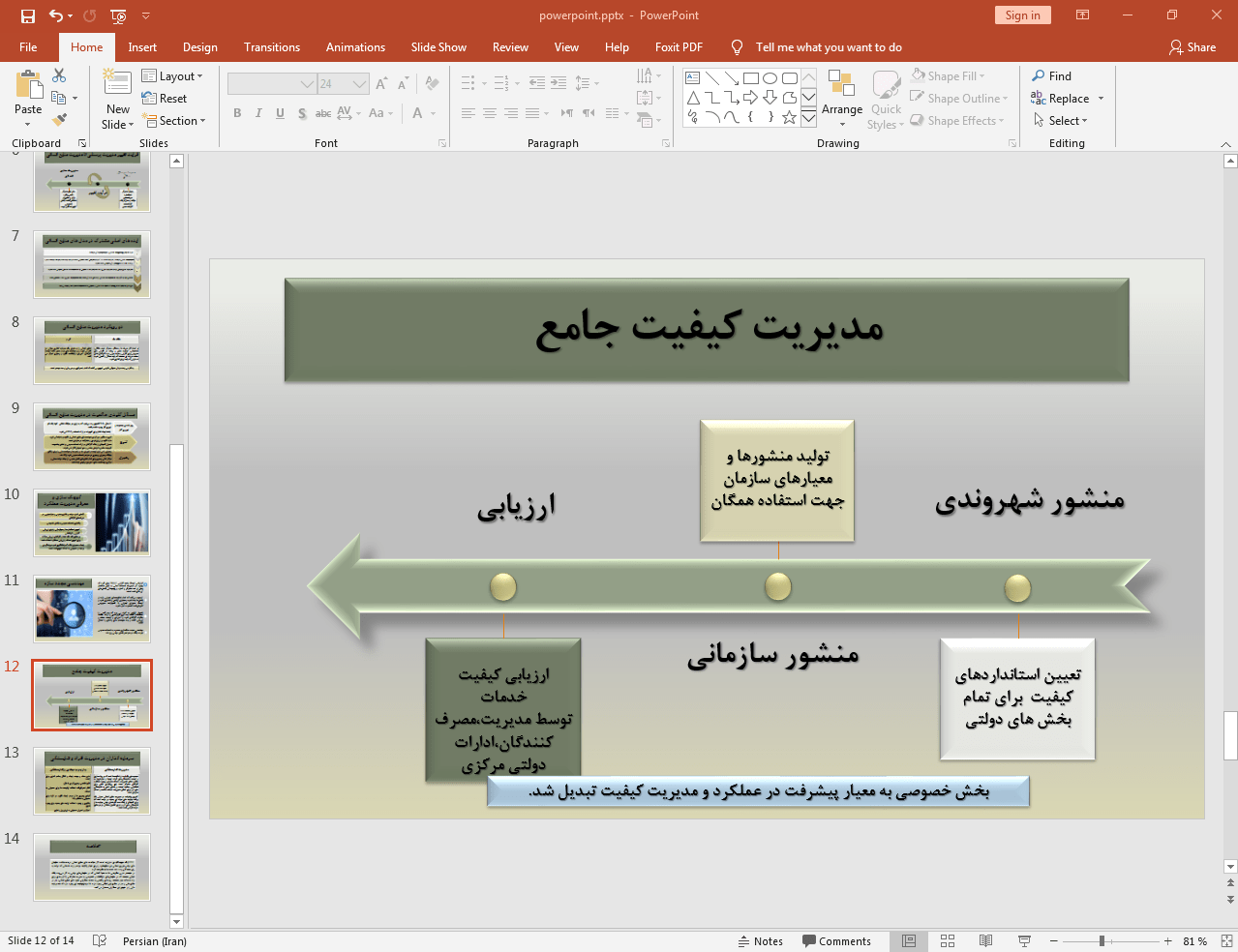The height and width of the screenshot is (952, 1238).
Task: Start Slide Show from status bar
Action: point(1024,941)
